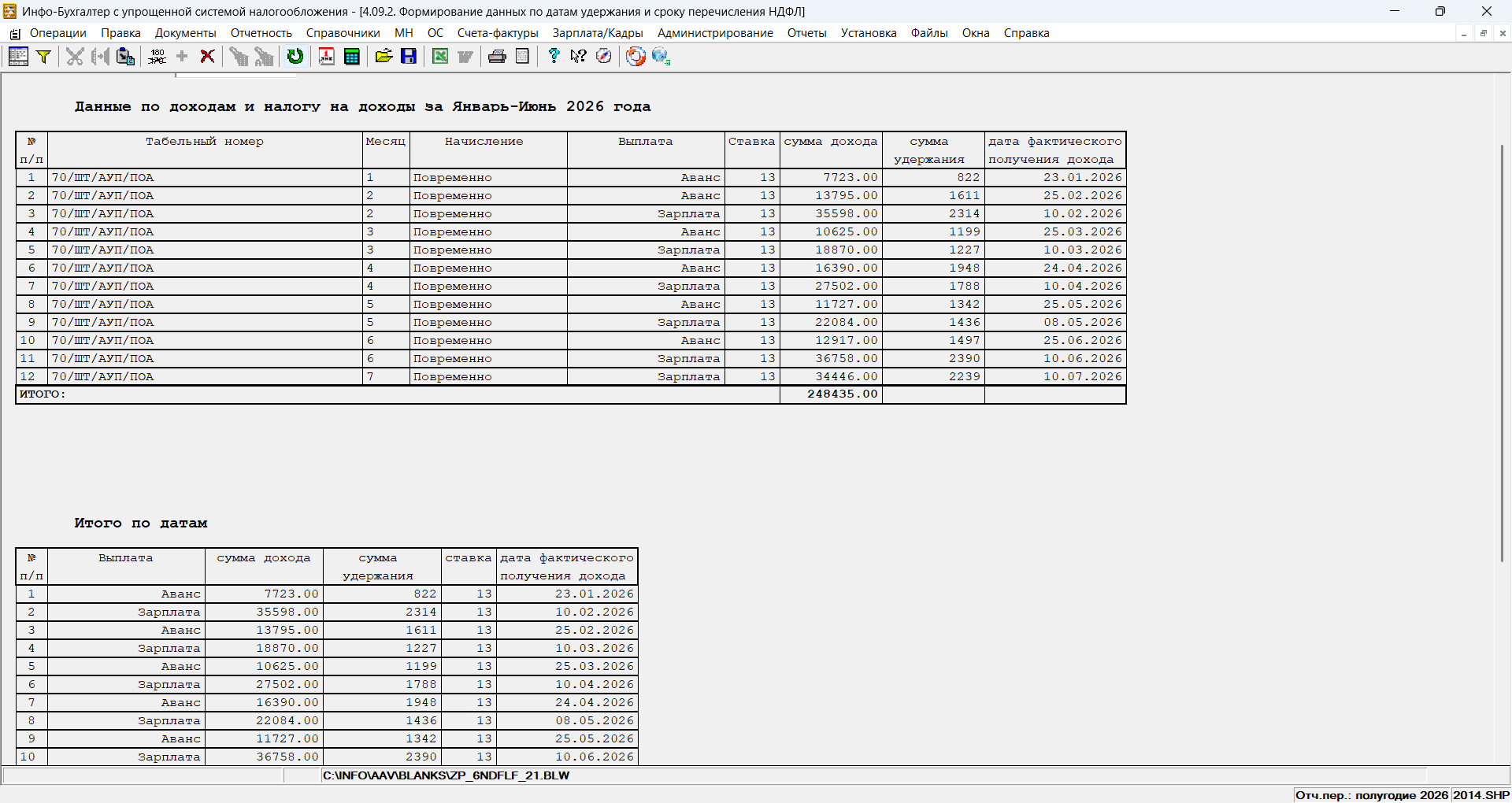
Task: Click the inner document minimize button
Action: (1464, 33)
